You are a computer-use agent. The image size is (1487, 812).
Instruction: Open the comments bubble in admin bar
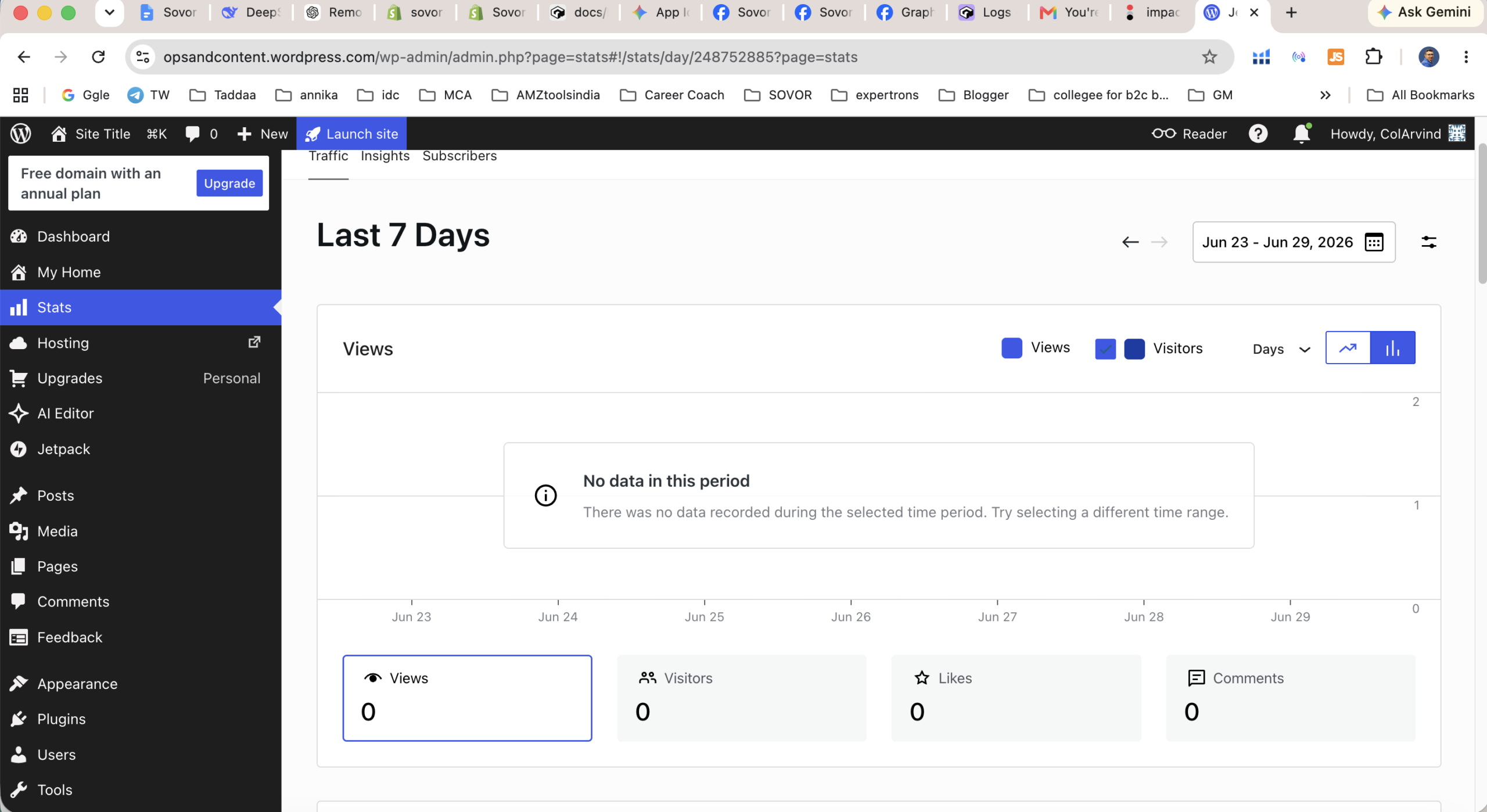click(201, 134)
